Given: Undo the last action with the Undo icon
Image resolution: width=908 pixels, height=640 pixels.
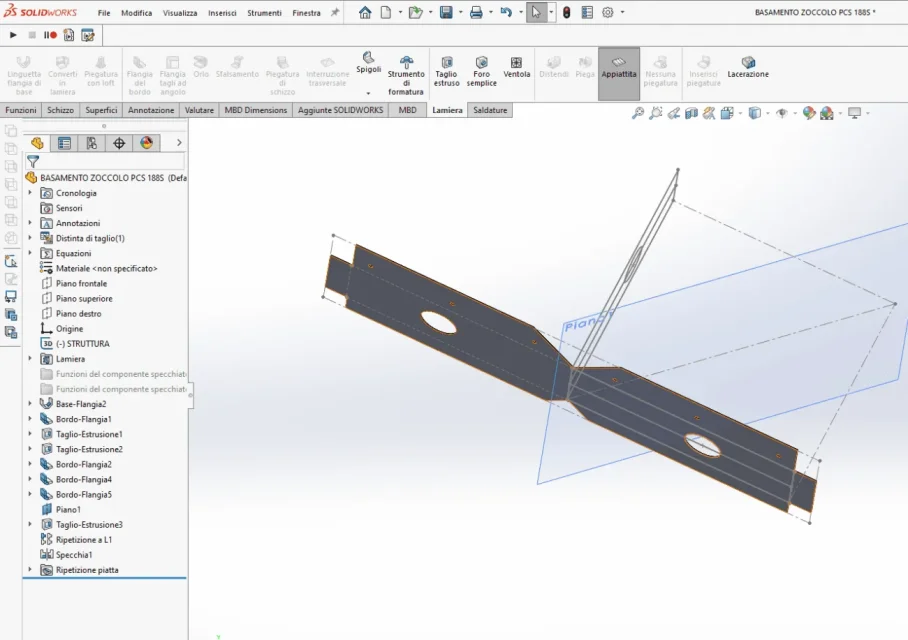Looking at the screenshot, I should point(506,12).
